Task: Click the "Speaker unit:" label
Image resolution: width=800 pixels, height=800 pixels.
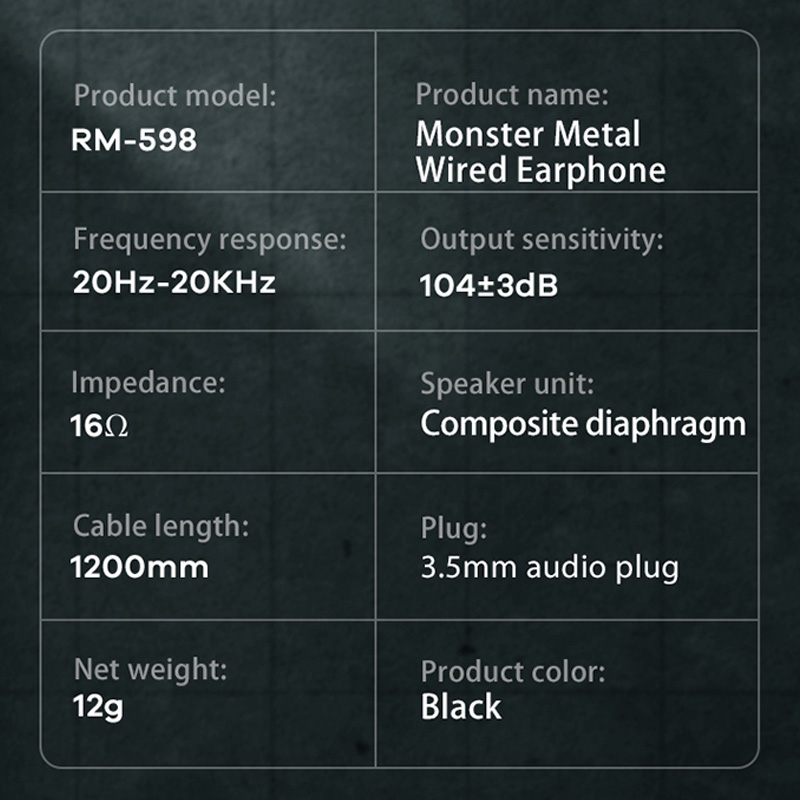Action: point(507,383)
